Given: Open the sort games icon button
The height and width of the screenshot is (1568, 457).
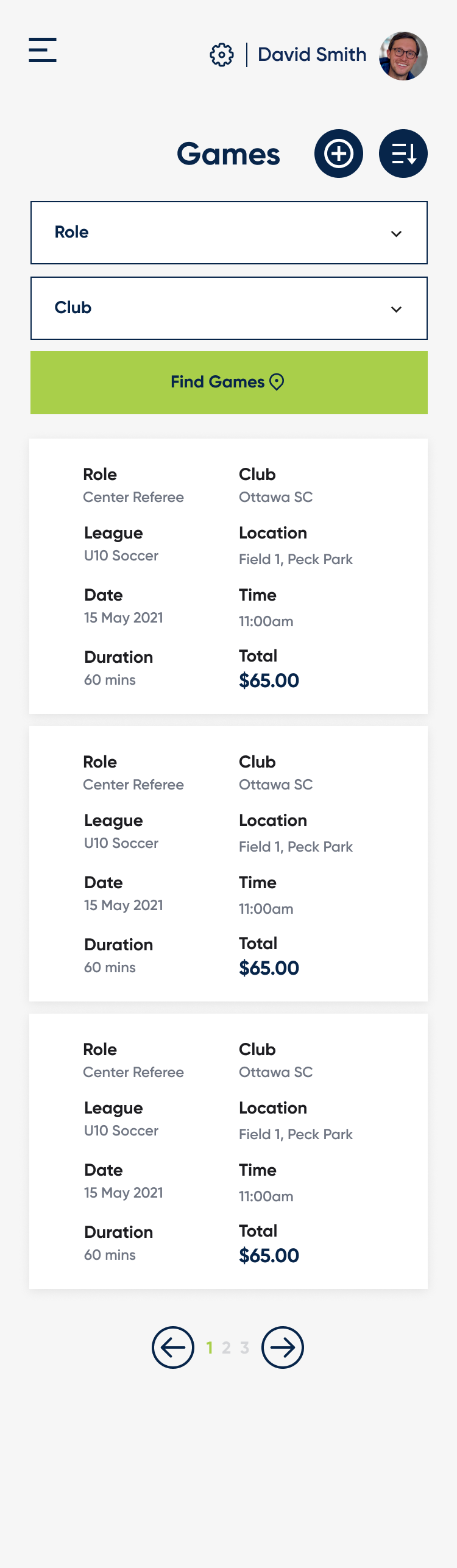Looking at the screenshot, I should [x=403, y=154].
